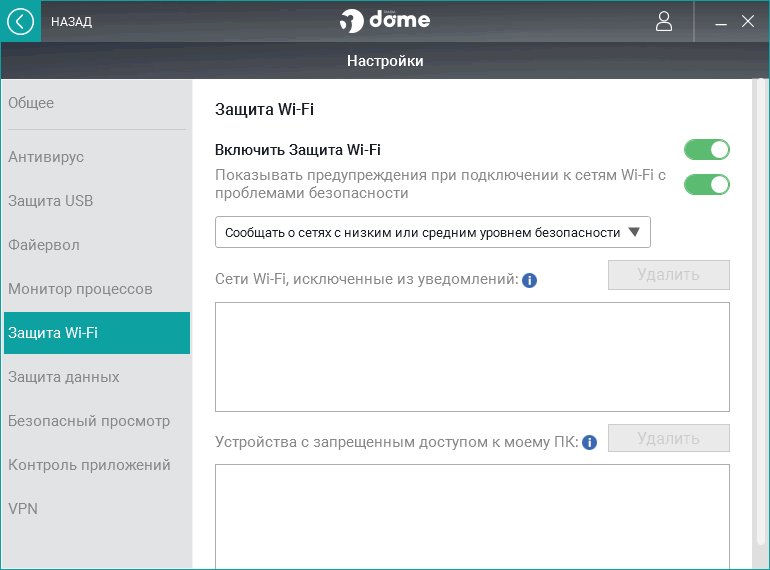Screen dimensions: 770x570
Task: Click the НАЗАД link
Action: [x=71, y=22]
